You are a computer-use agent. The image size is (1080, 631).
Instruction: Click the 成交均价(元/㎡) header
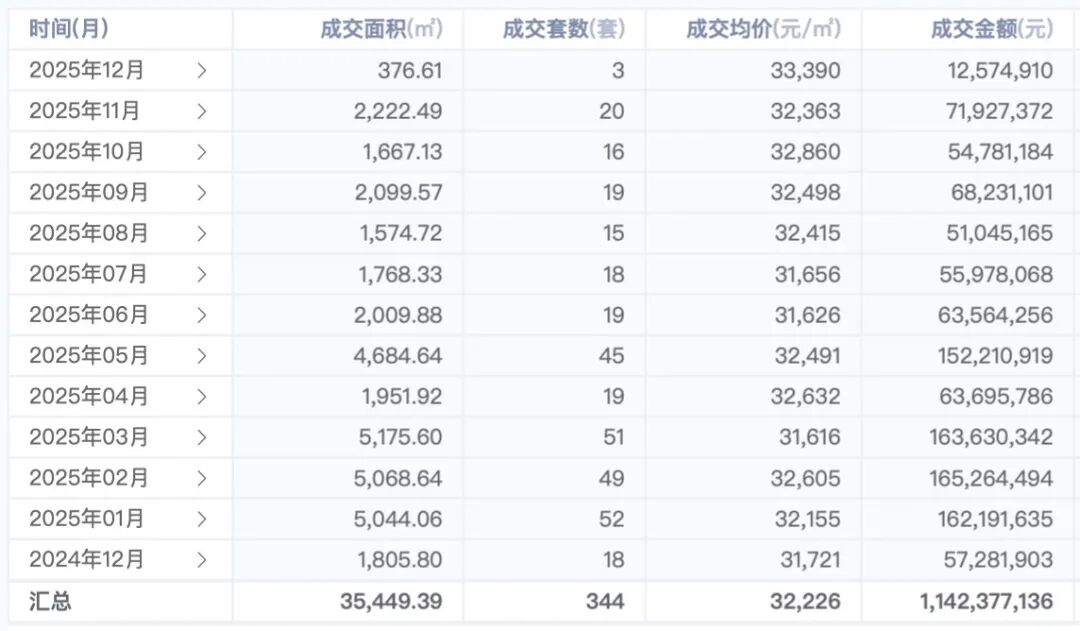pos(763,29)
